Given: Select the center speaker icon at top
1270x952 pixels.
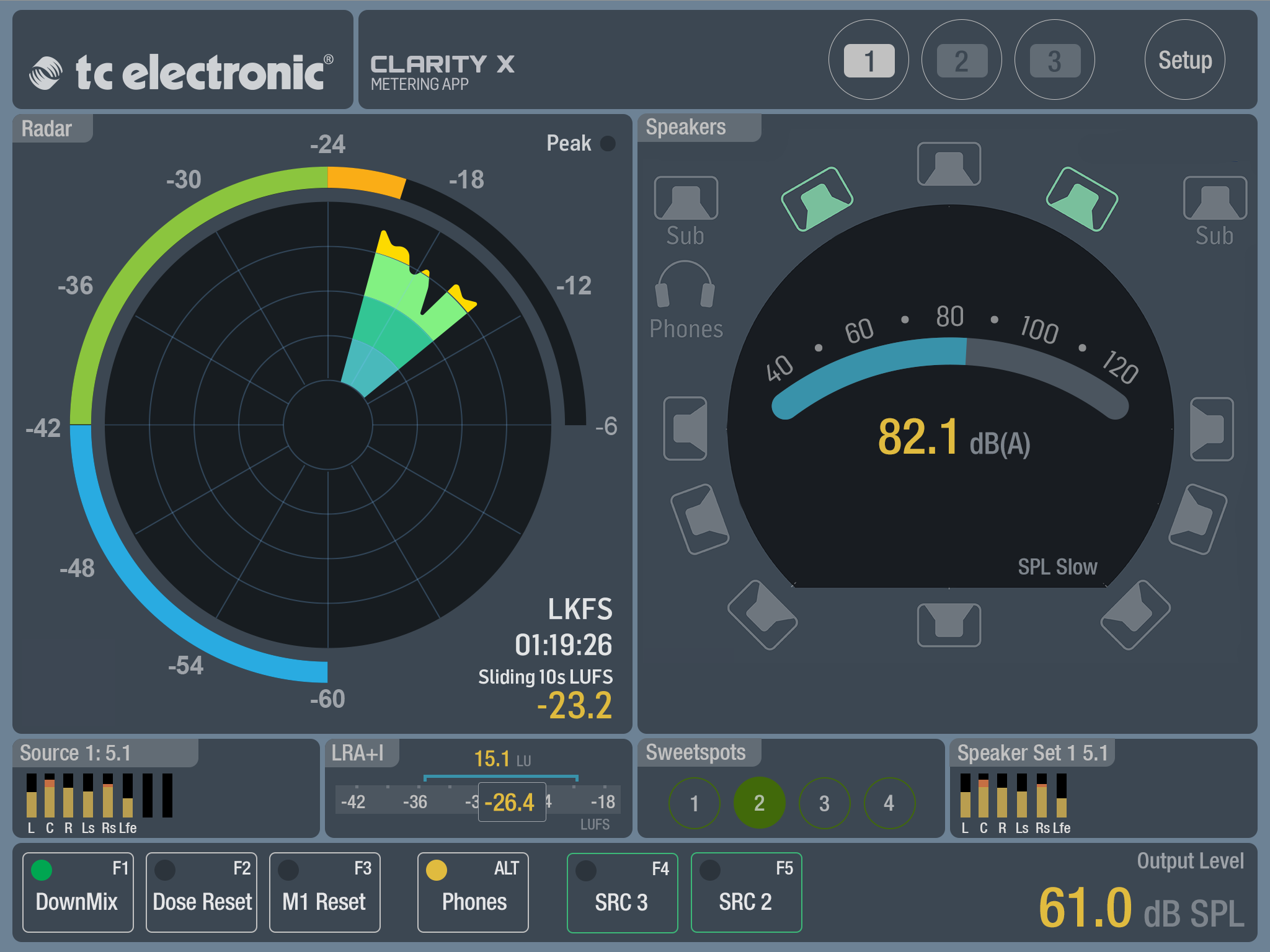Looking at the screenshot, I should point(949,164).
